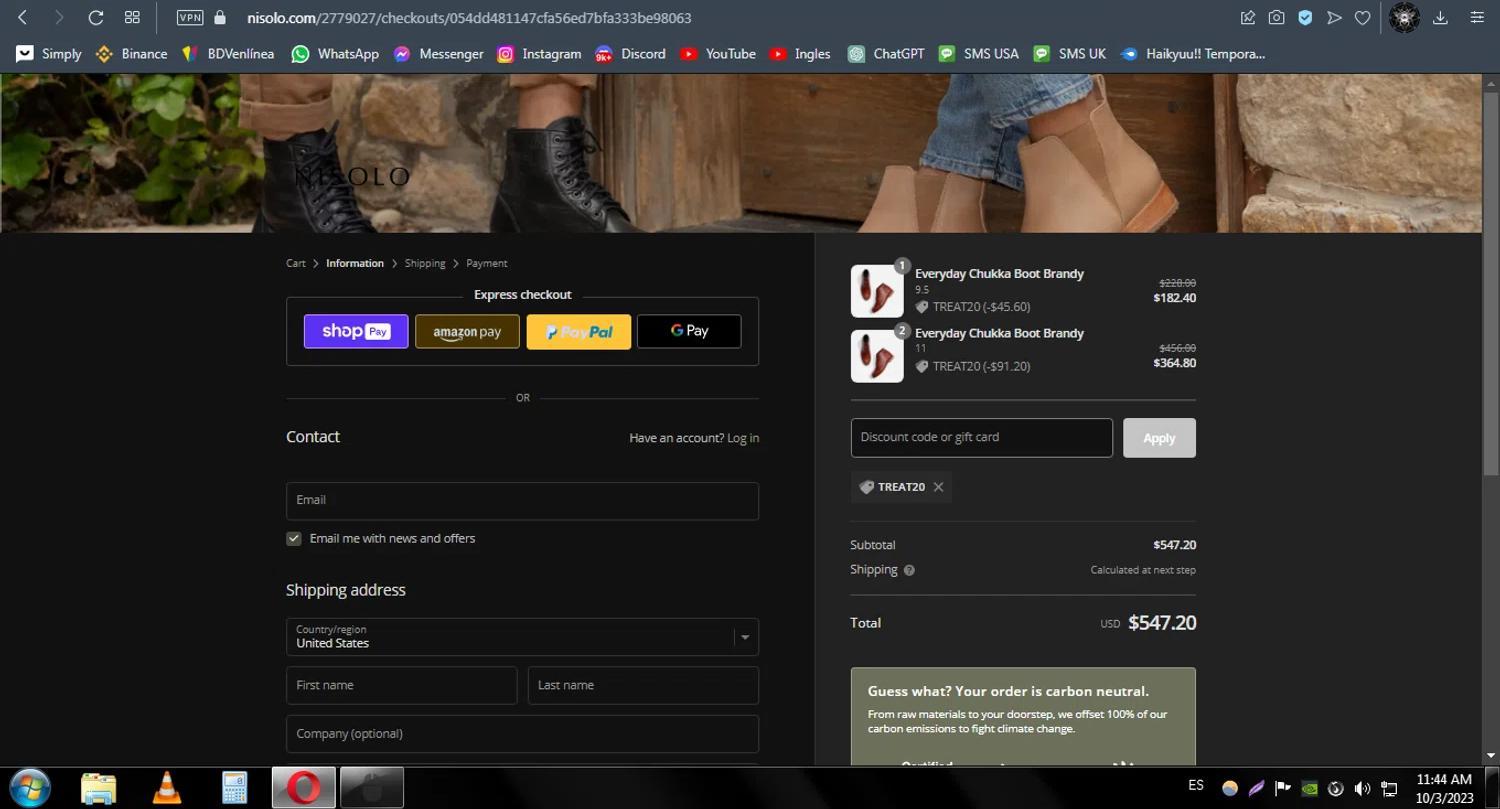Open the browser snapshot camera icon
1500x809 pixels.
1276,17
